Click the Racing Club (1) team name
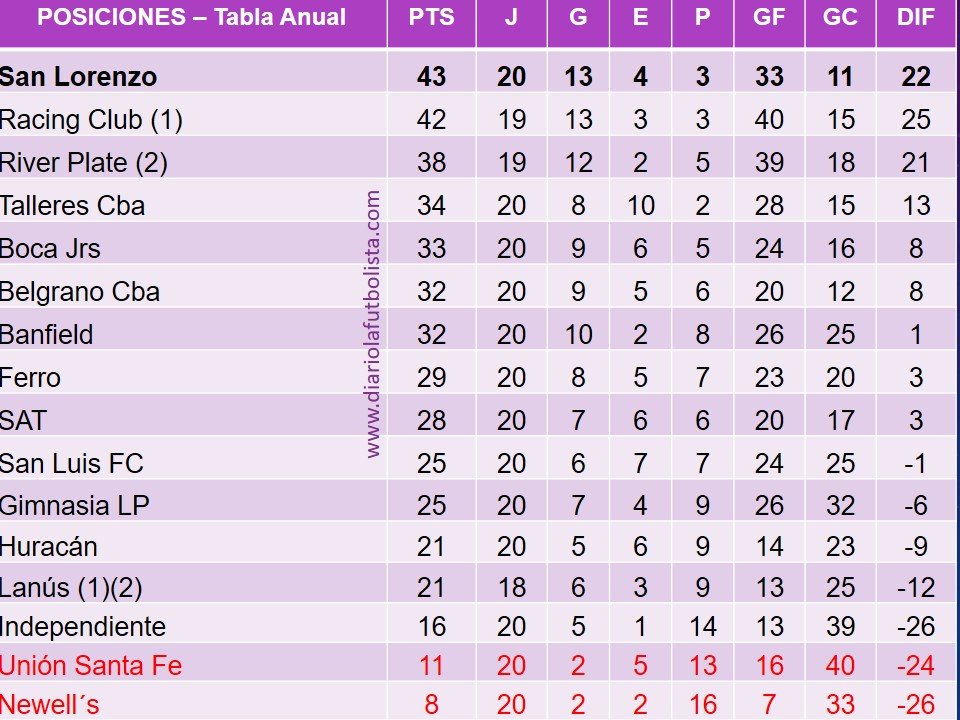960x720 pixels. click(x=91, y=120)
